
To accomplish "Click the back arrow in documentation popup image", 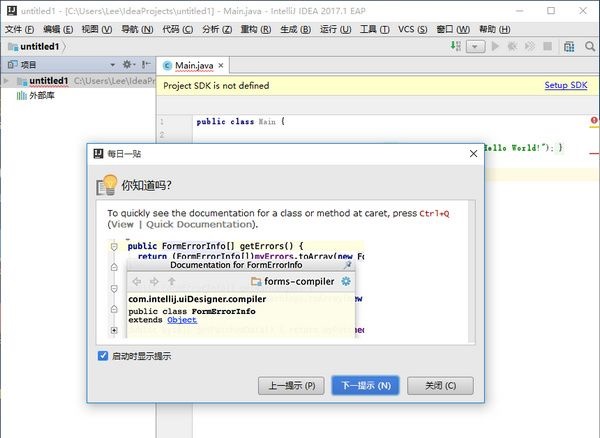I will 137,282.
